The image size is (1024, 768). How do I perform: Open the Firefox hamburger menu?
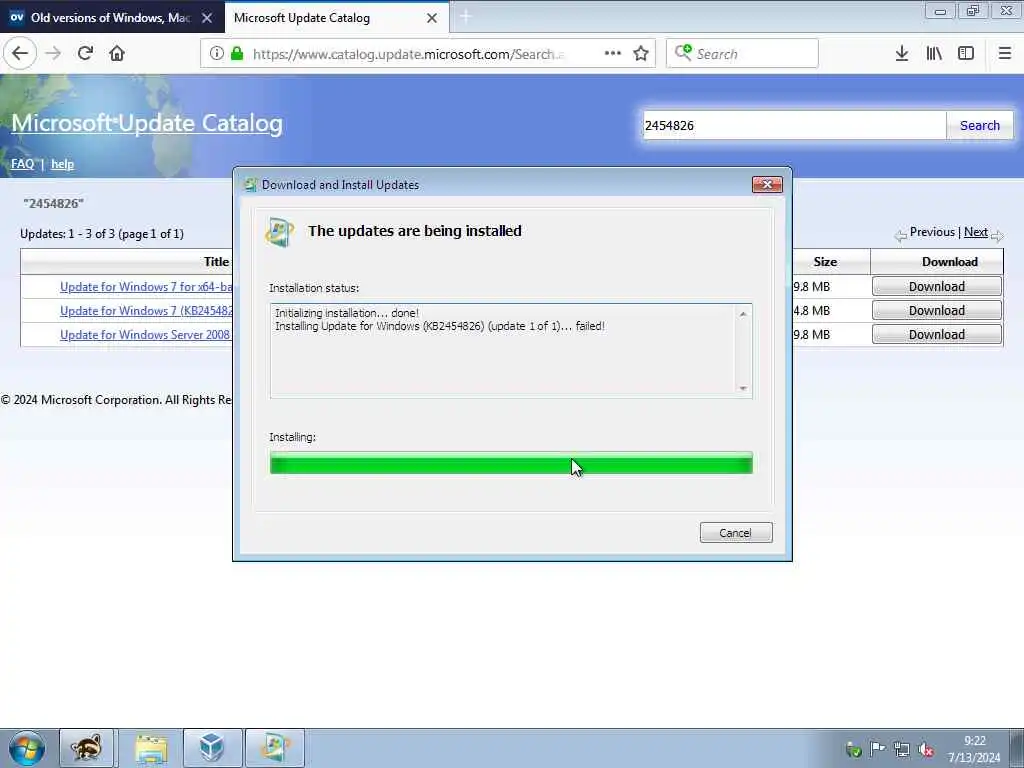(x=1004, y=54)
